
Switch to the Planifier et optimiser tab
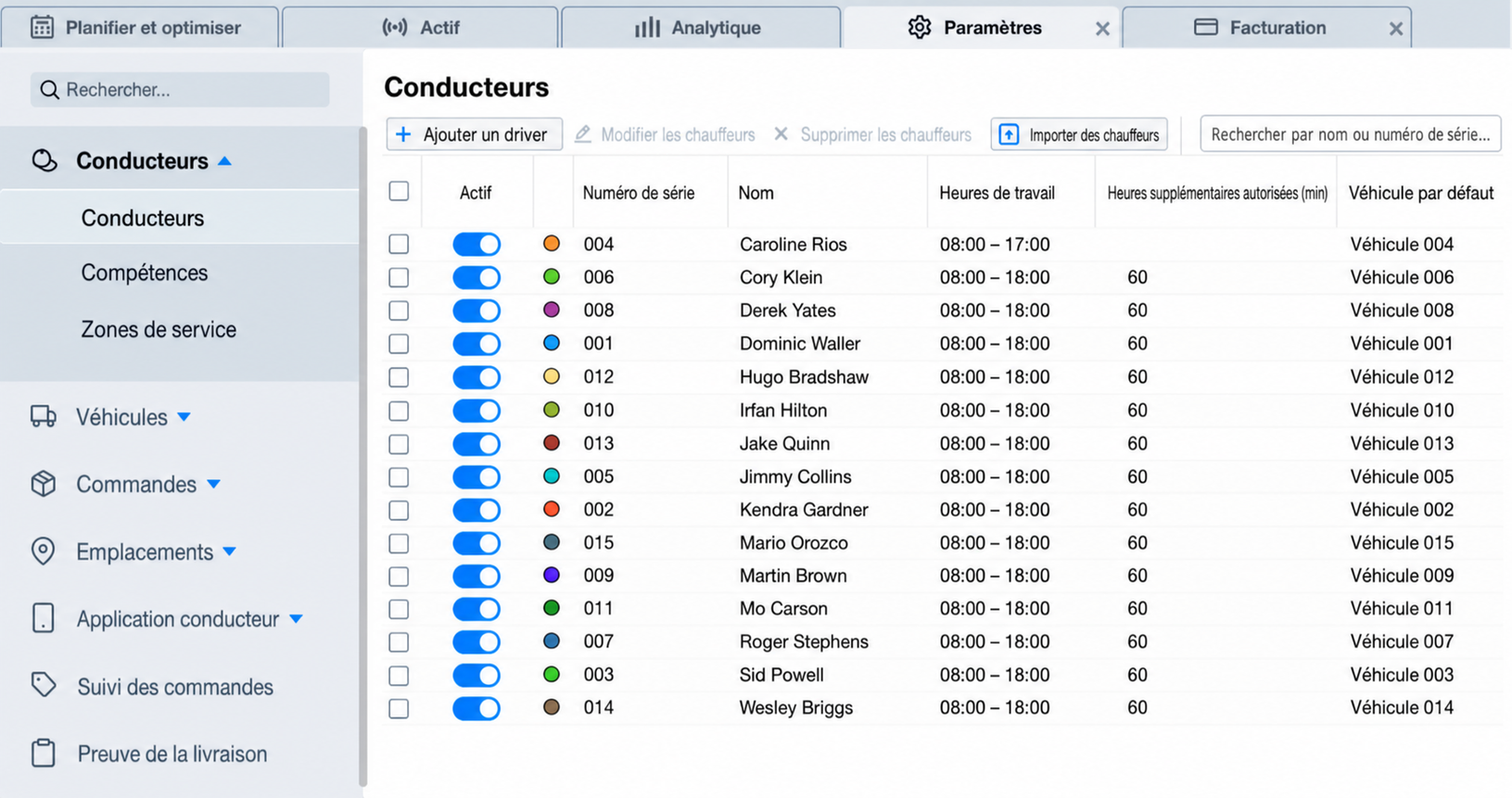[139, 27]
